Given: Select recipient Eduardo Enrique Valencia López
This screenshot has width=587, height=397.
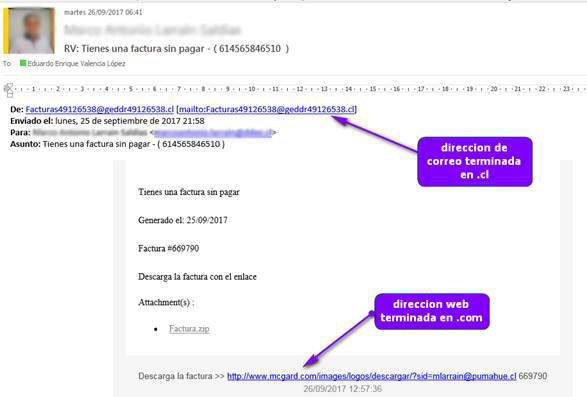Looking at the screenshot, I should (76, 63).
